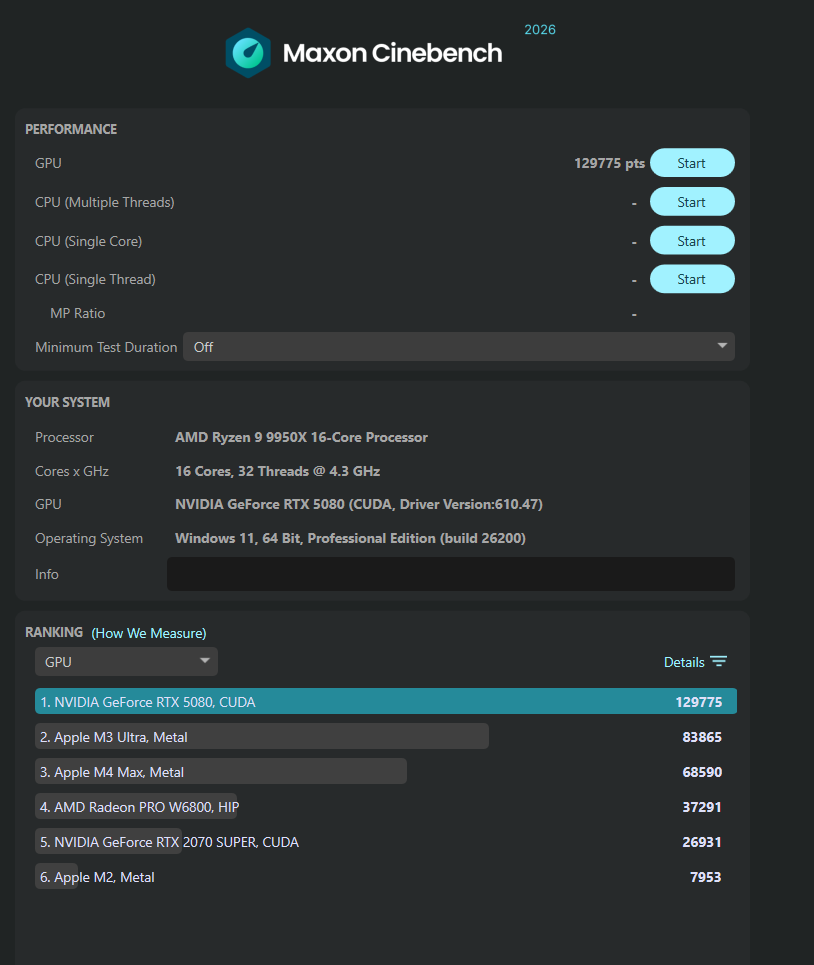Click the PERFORMANCE section heading
Screen dimensions: 814x965
point(71,129)
